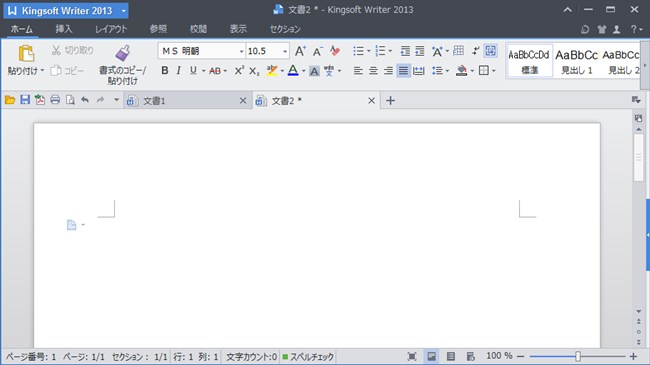Screen dimensions: 650x365
Task: Apply superscript formatting
Action: 239,71
